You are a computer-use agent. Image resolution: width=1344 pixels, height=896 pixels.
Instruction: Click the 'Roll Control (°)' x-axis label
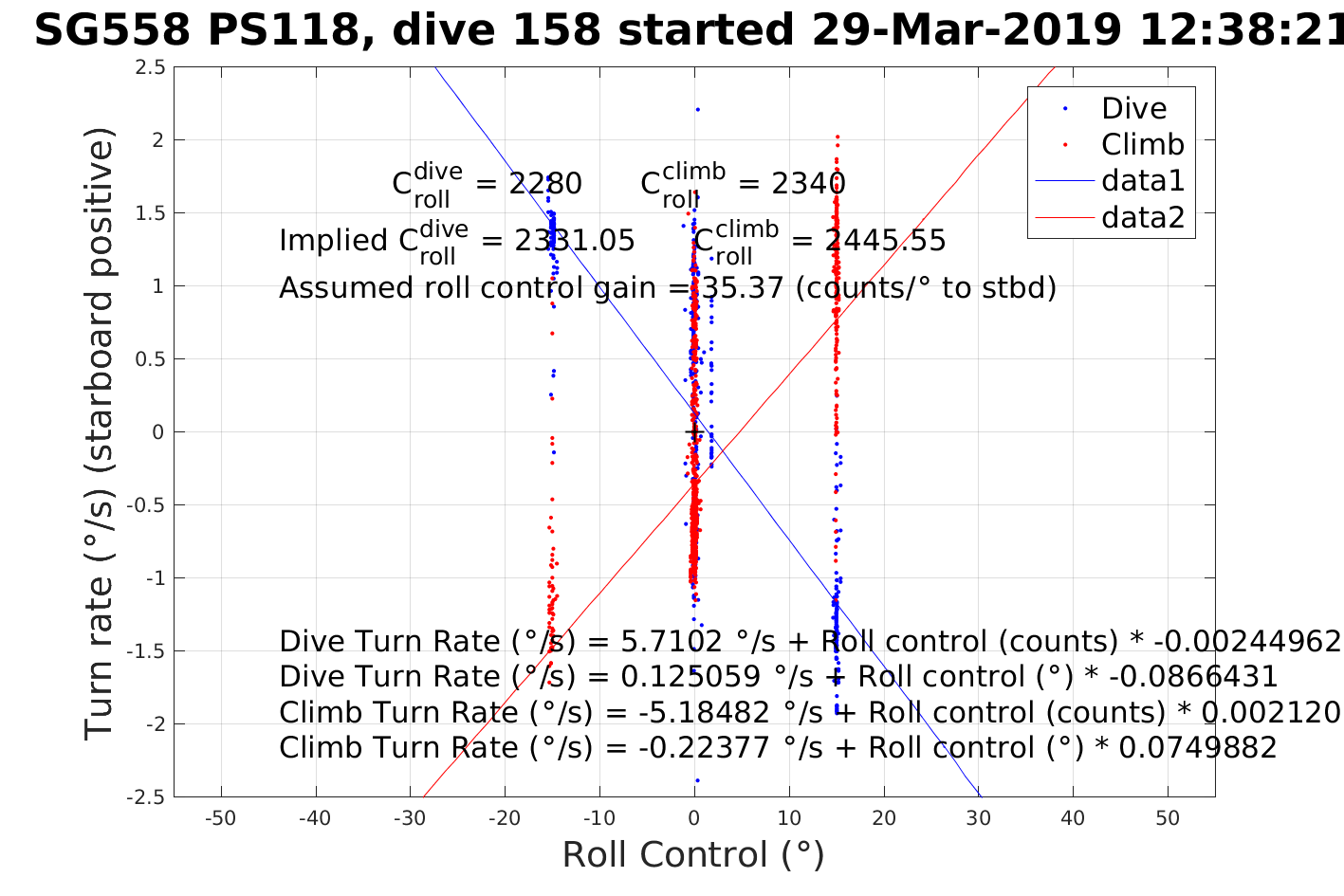pyautogui.click(x=693, y=855)
